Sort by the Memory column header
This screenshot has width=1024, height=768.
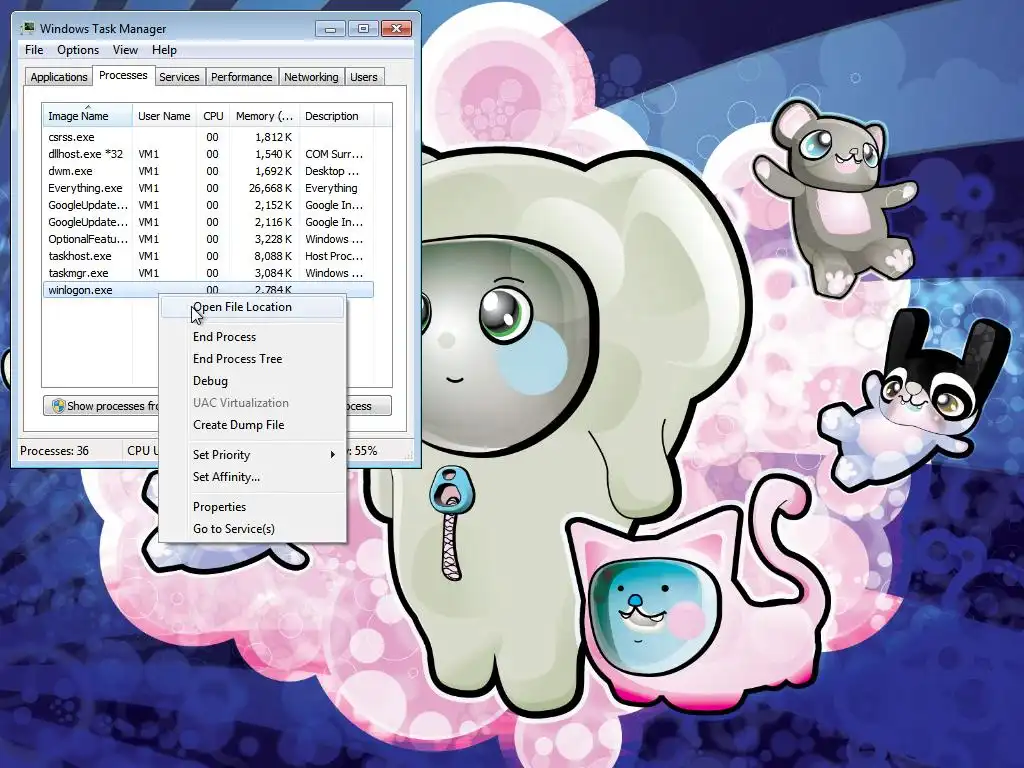tap(264, 116)
